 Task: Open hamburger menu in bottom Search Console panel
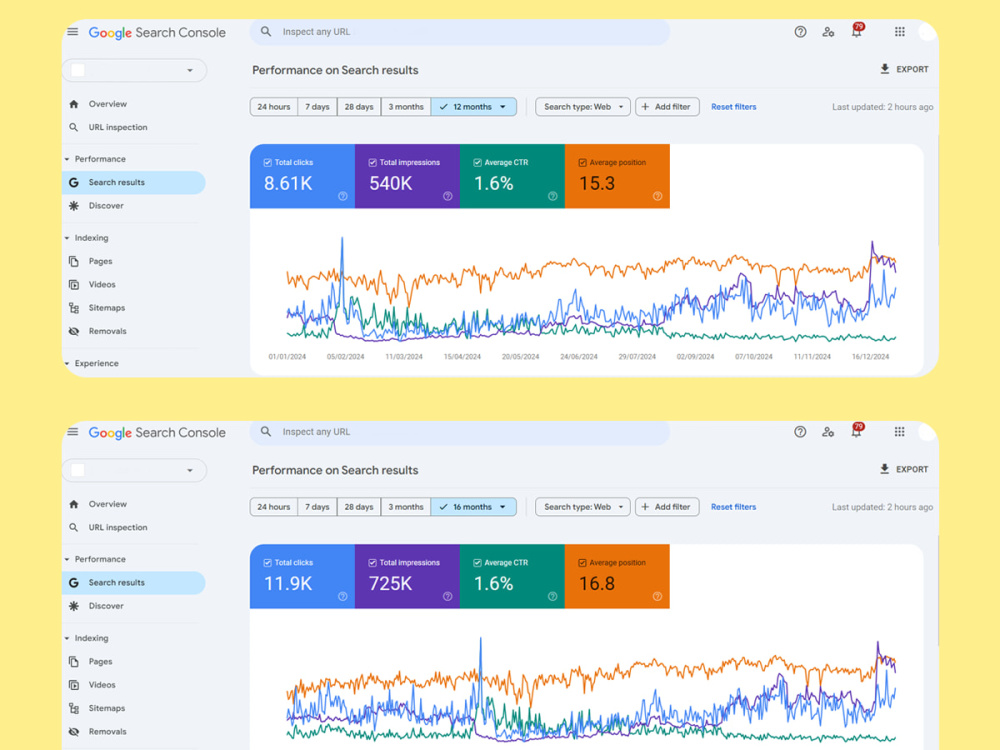click(x=73, y=432)
